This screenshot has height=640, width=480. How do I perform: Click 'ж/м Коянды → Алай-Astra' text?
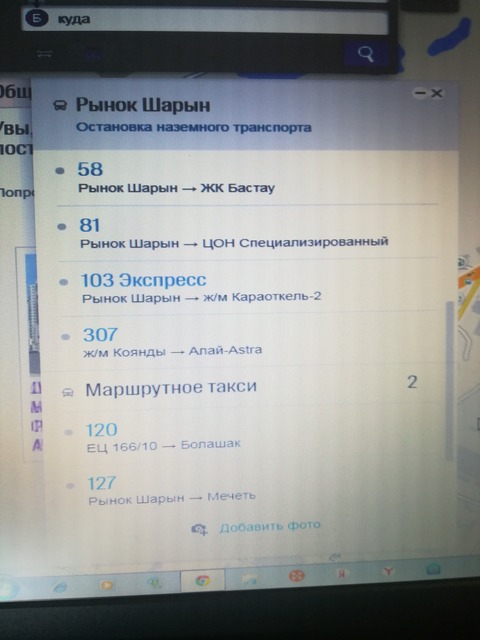(173, 351)
